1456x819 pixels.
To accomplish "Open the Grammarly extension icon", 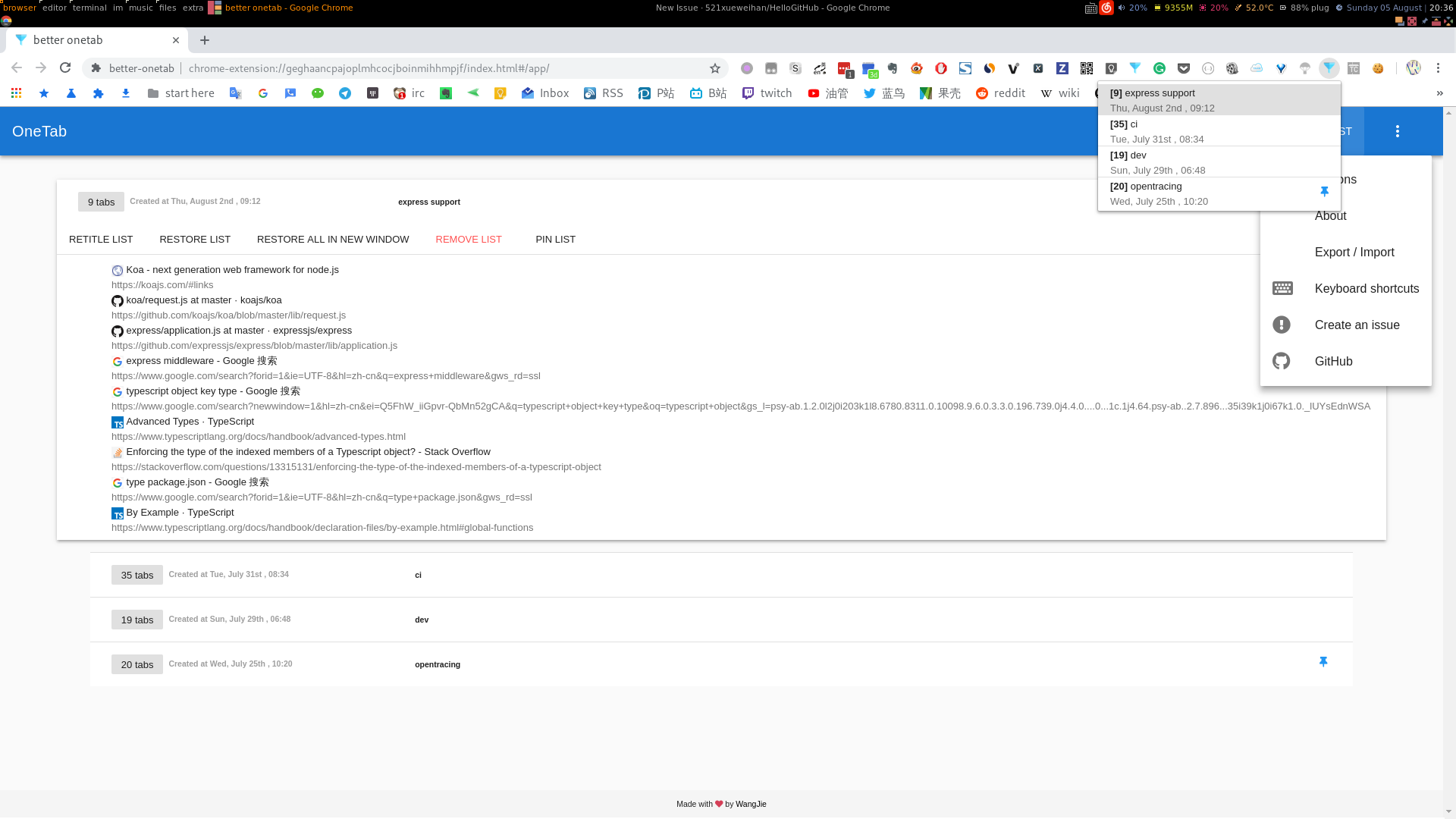I will click(1159, 68).
